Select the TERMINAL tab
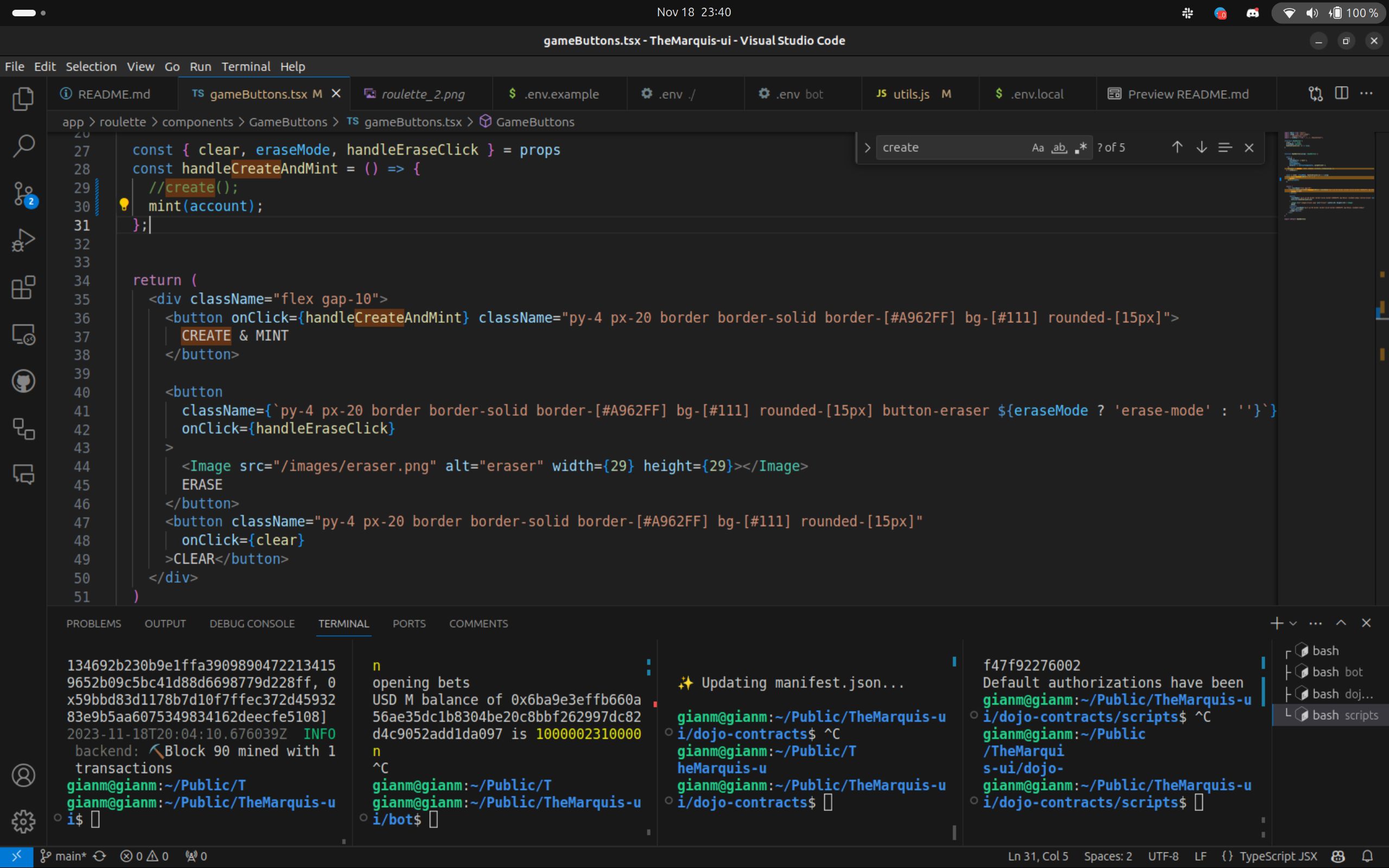Screen dimensions: 1389x868 point(344,623)
